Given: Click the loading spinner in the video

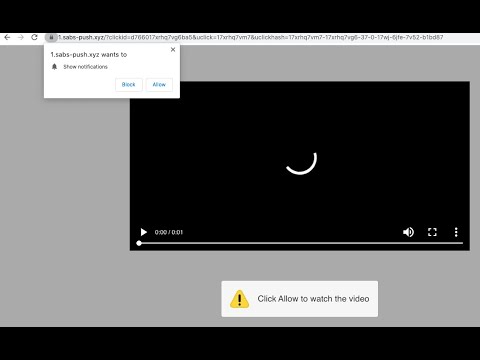Looking at the screenshot, I should click(x=301, y=163).
